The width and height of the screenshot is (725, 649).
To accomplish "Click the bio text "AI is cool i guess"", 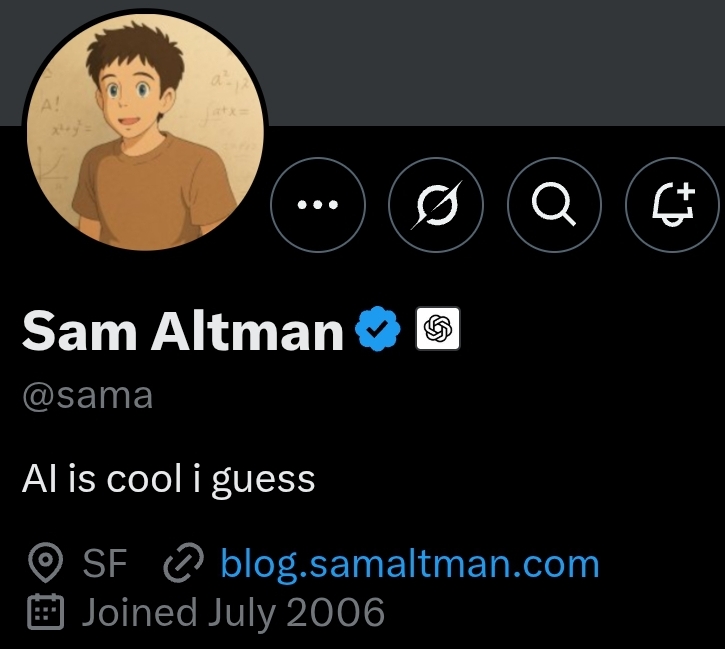I will [x=168, y=479].
